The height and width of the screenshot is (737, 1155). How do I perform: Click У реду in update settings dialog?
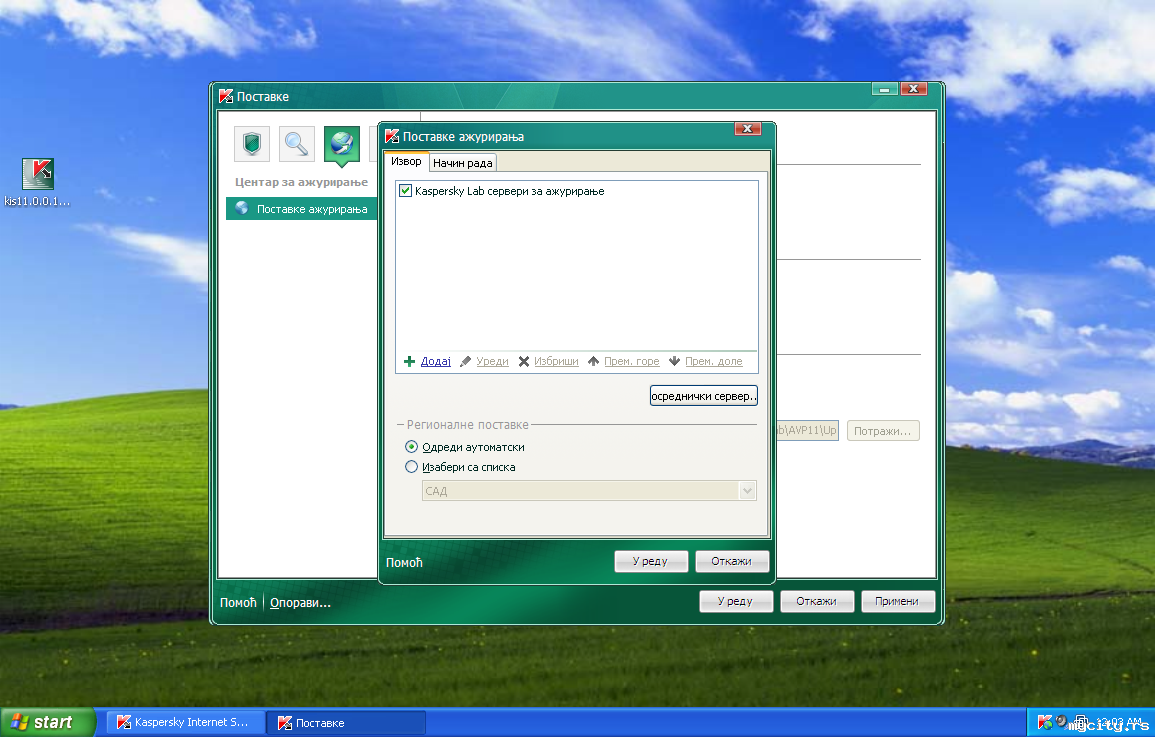pyautogui.click(x=650, y=561)
